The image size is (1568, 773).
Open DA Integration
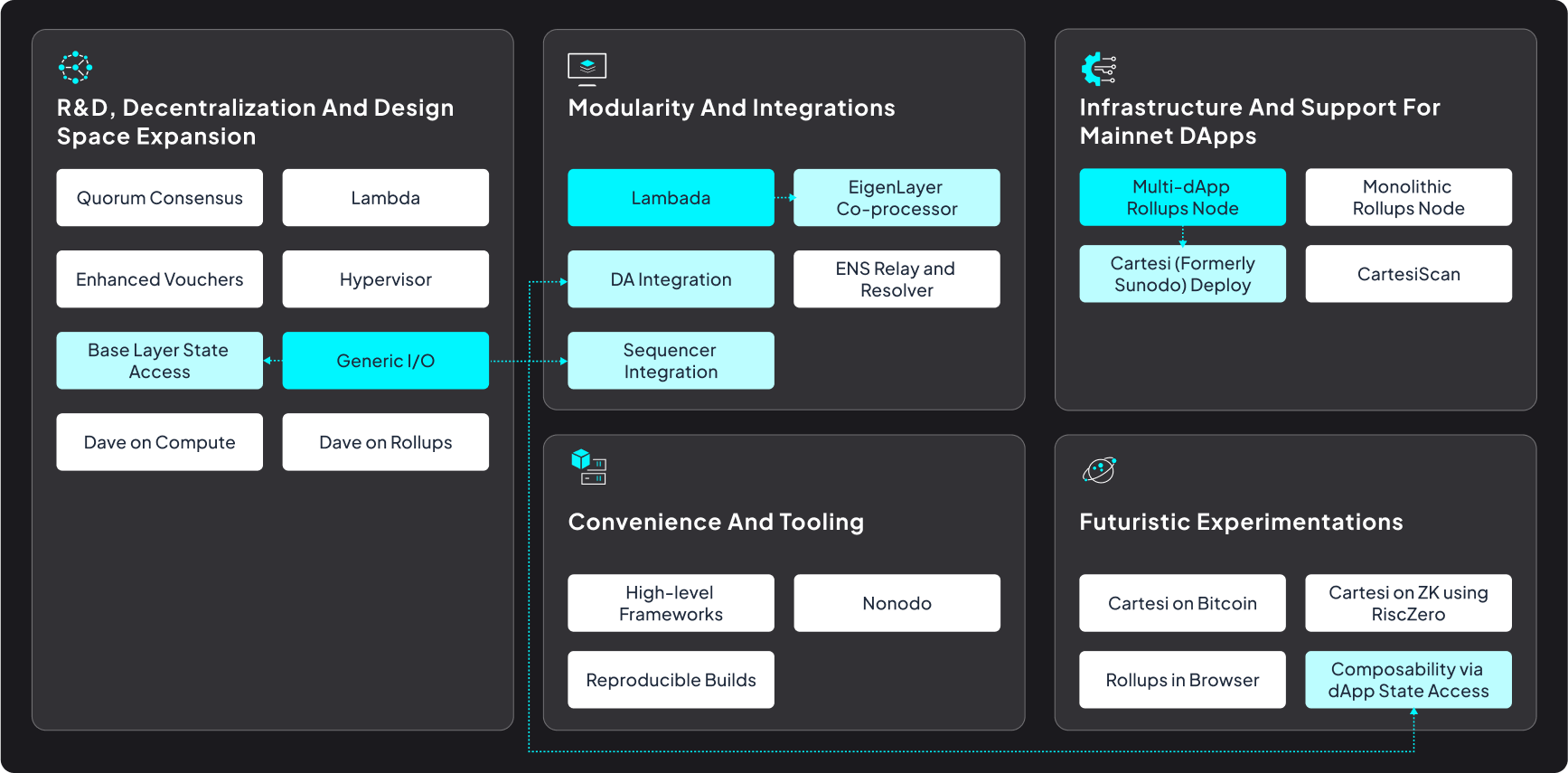click(671, 279)
